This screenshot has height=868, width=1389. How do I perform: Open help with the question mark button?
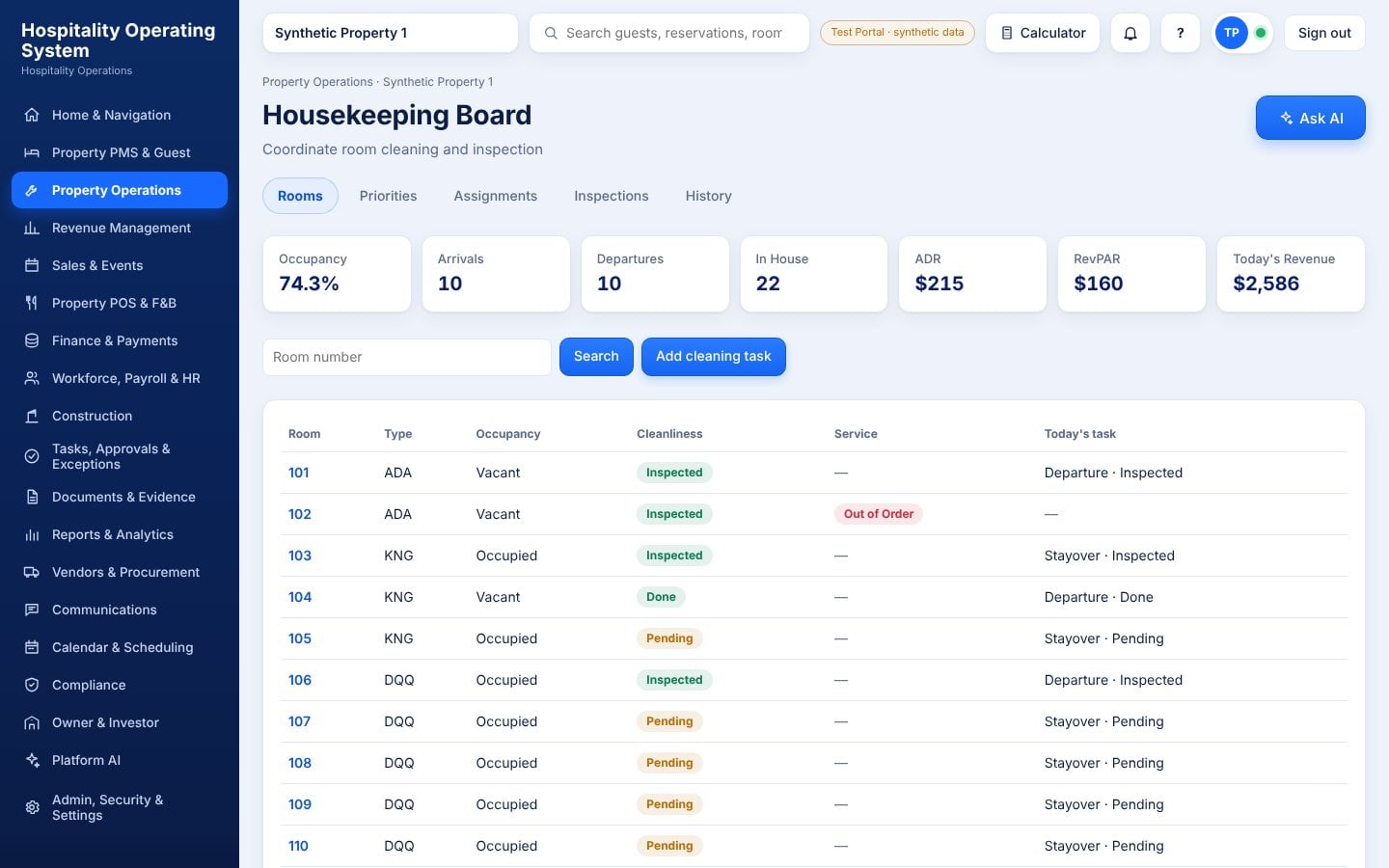point(1180,33)
